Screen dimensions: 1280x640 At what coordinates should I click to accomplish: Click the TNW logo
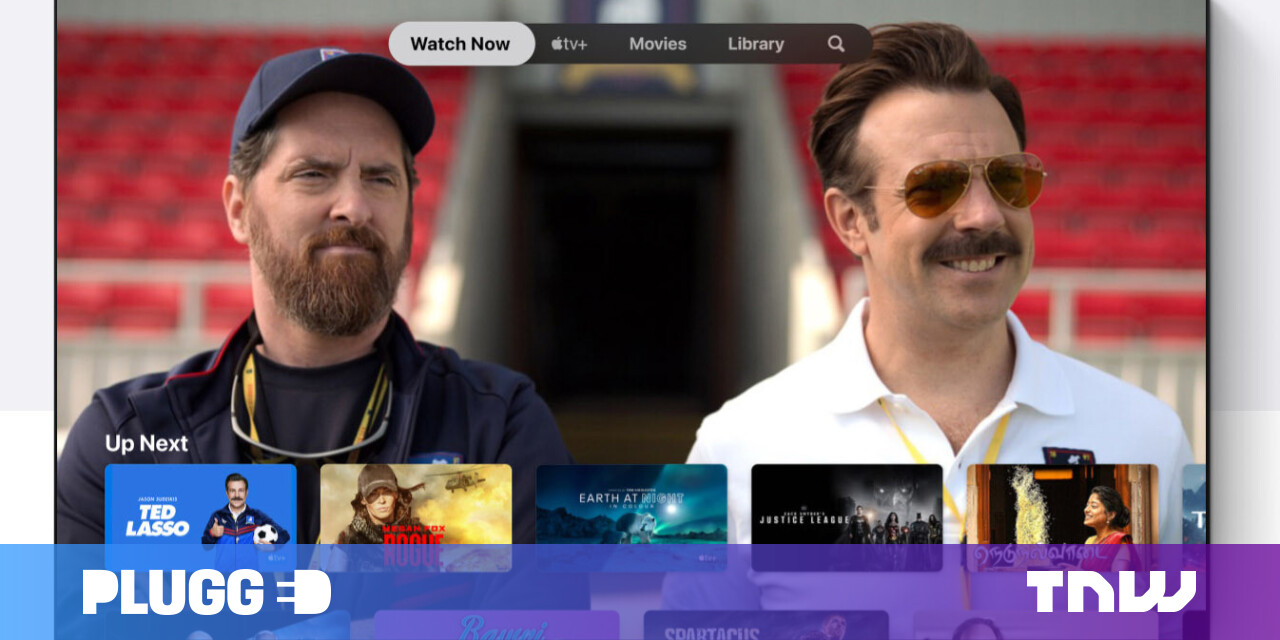coord(1111,591)
